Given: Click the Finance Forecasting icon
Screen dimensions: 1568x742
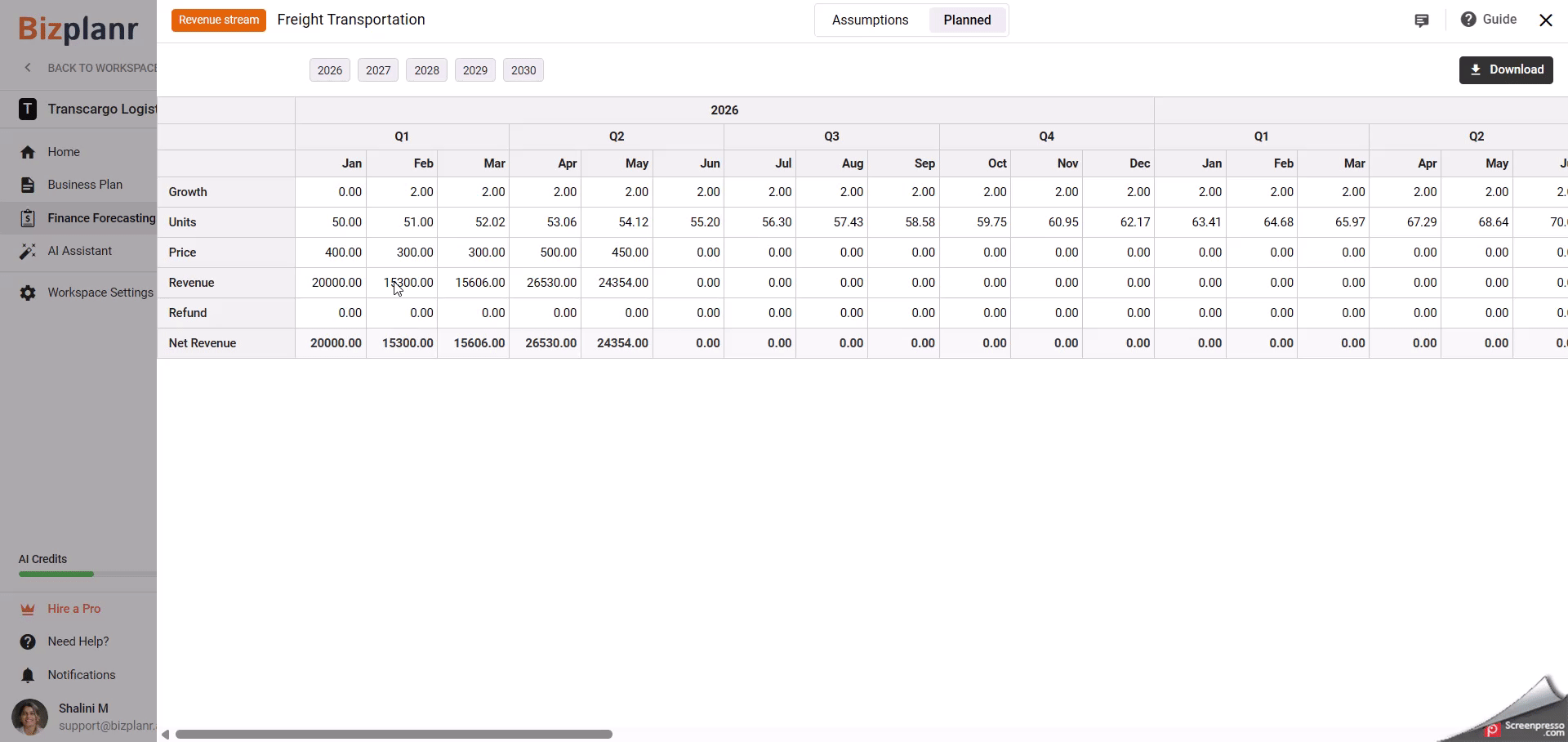Looking at the screenshot, I should (28, 218).
